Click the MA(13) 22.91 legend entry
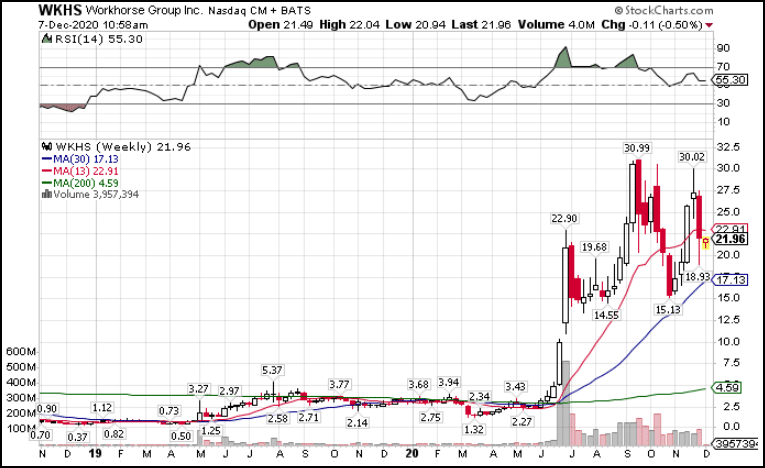This screenshot has height=468, width=765. coord(81,171)
